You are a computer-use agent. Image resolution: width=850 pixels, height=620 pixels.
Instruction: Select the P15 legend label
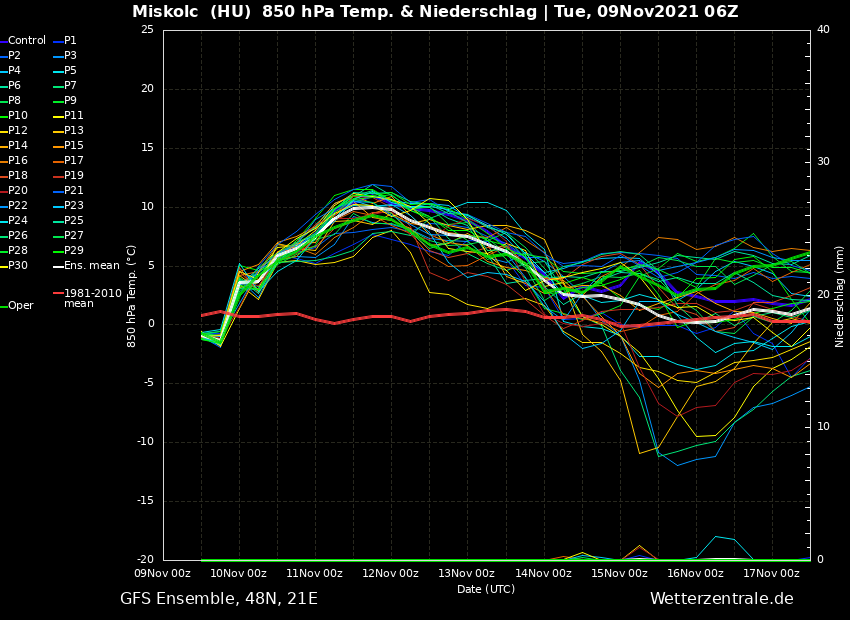pos(74,146)
